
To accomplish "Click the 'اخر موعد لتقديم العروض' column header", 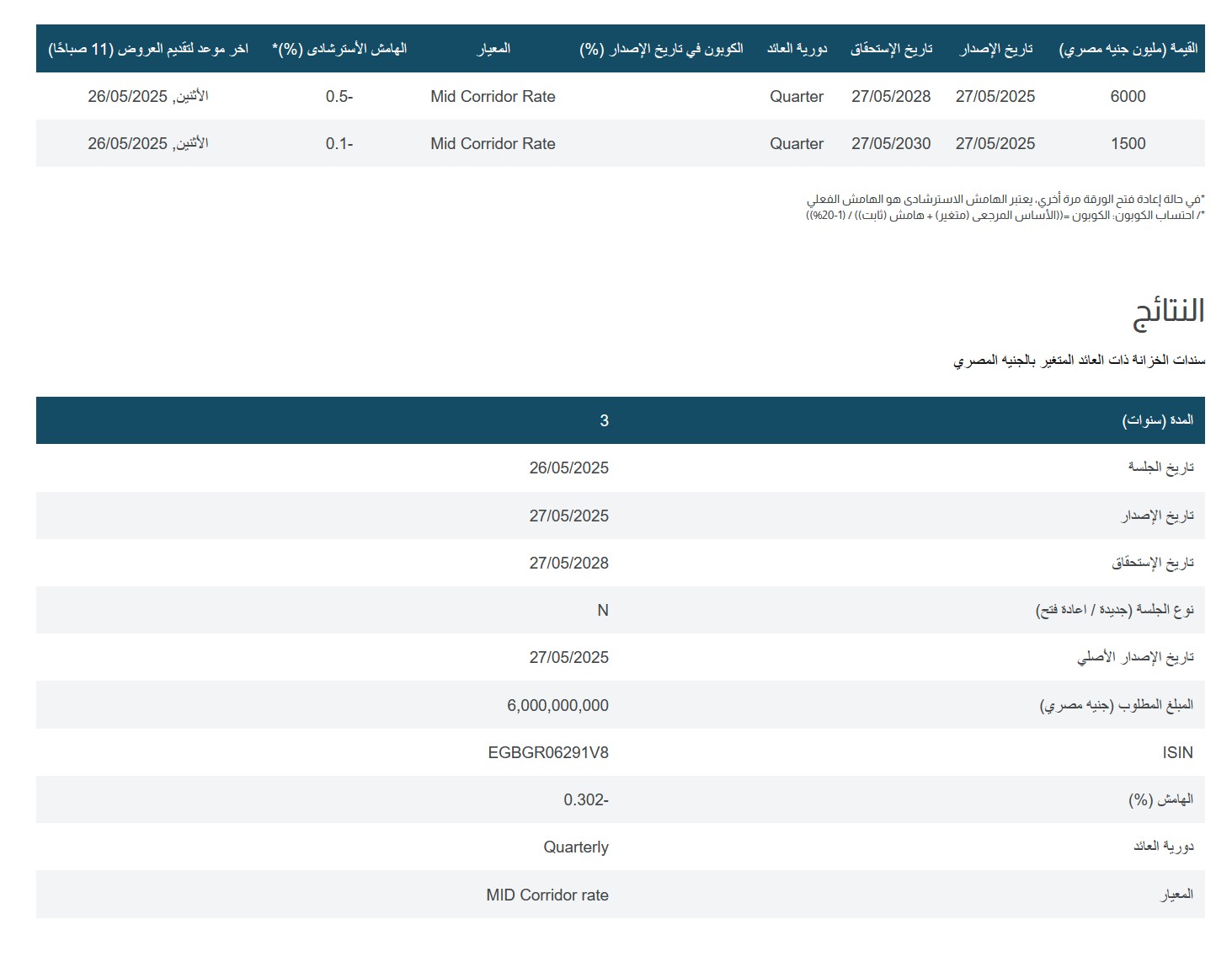I will tap(148, 49).
